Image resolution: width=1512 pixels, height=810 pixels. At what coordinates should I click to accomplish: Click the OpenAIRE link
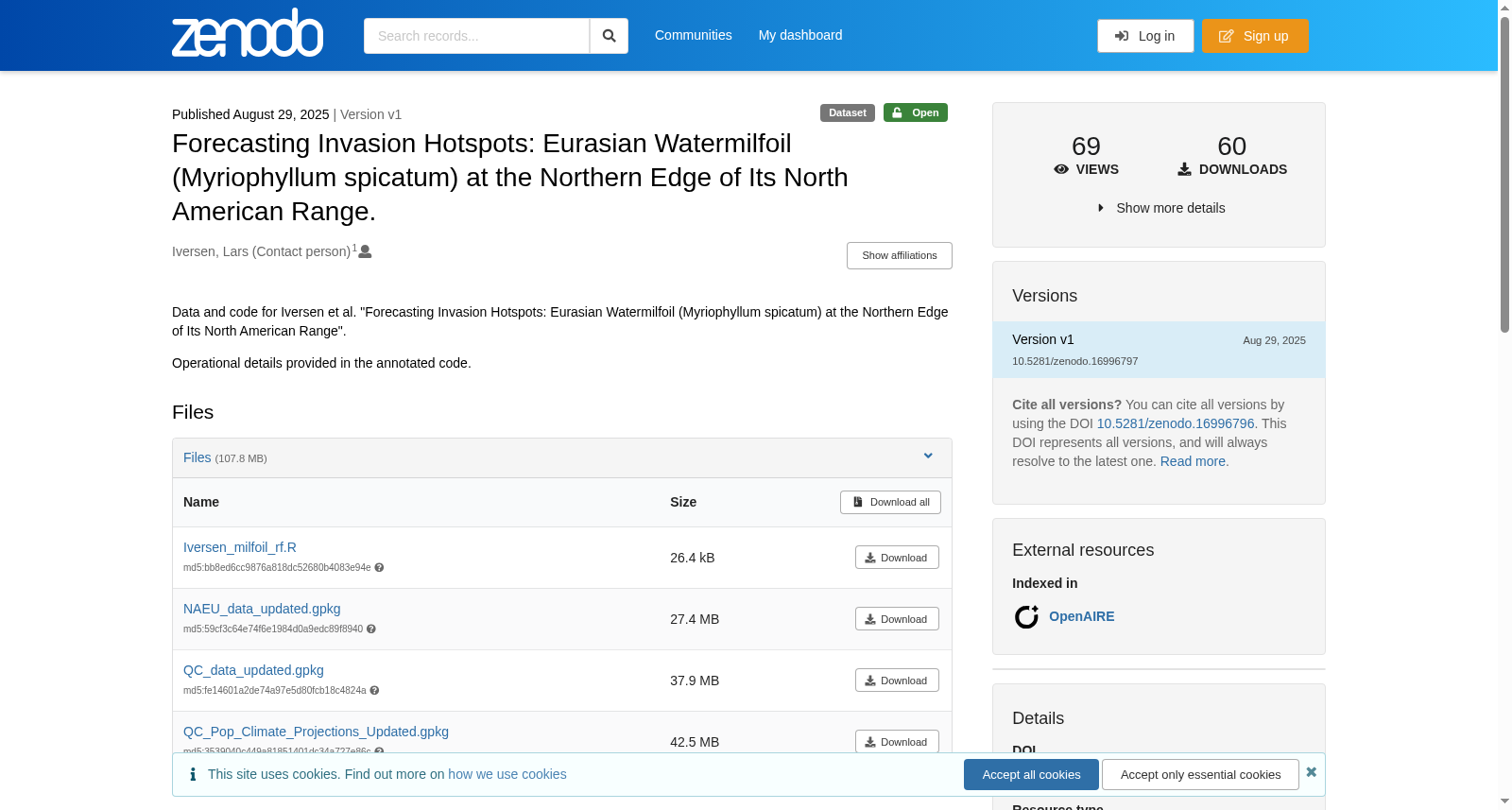(x=1082, y=616)
